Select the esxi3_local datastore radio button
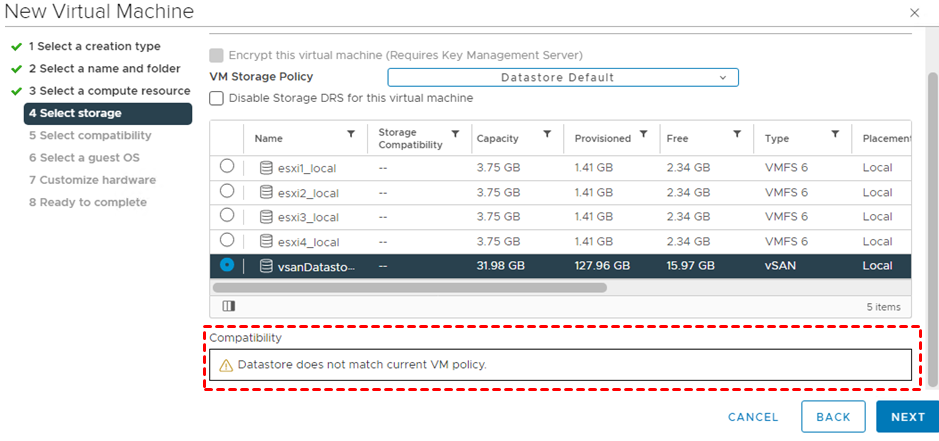 [227, 216]
